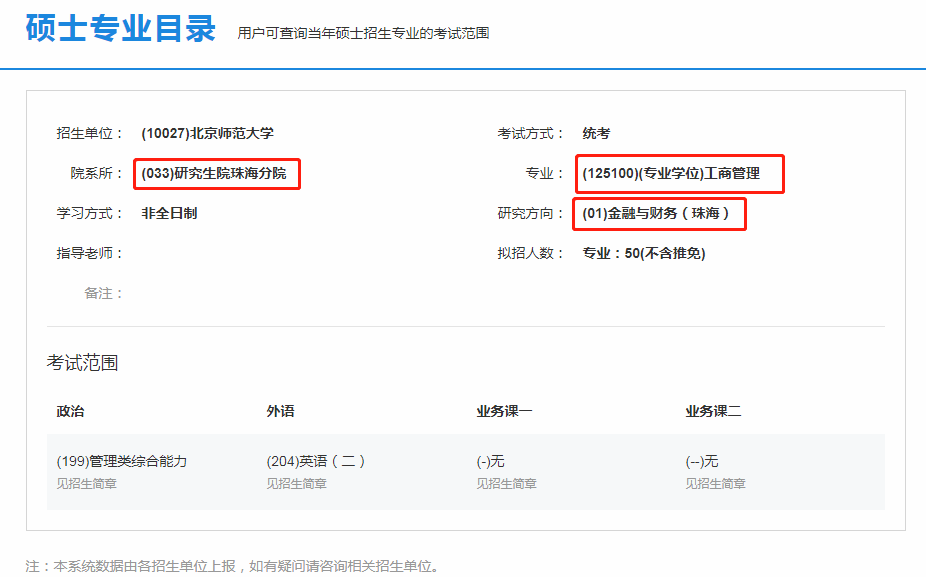Click the 硕士专业目录 page title
This screenshot has width=926, height=577.
(121, 30)
